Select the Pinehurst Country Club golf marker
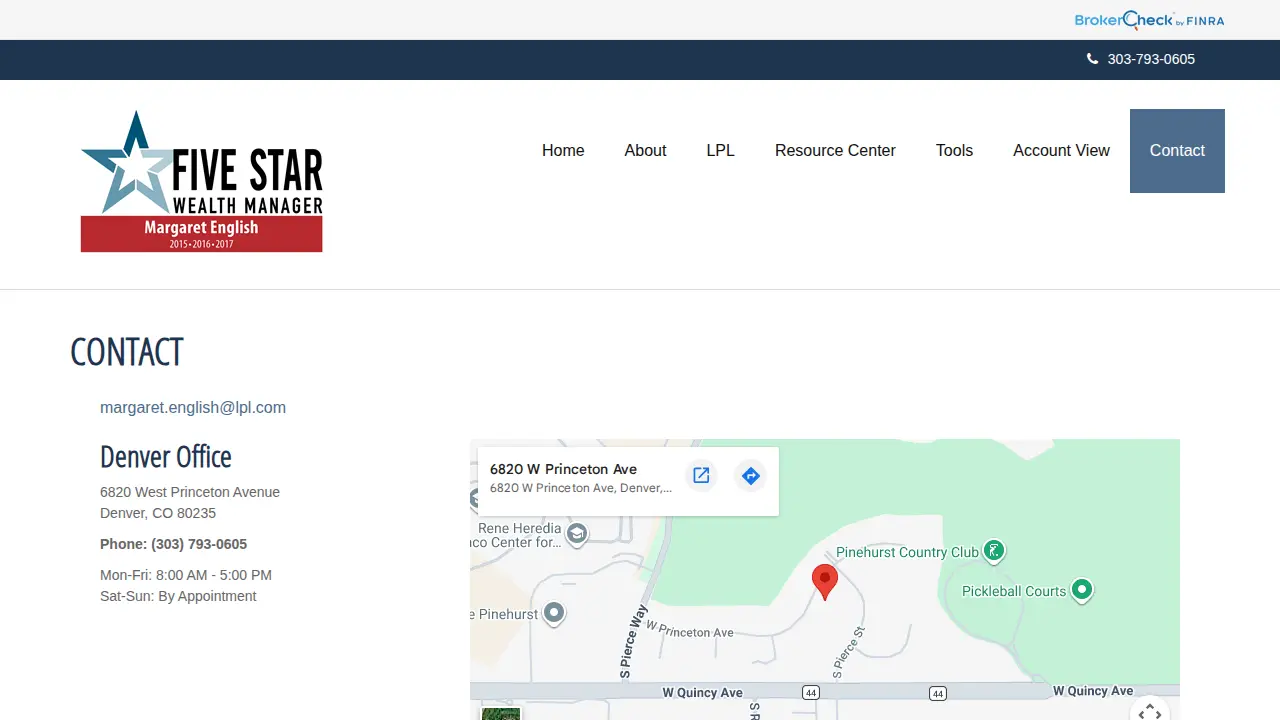1280x720 pixels. 993,550
